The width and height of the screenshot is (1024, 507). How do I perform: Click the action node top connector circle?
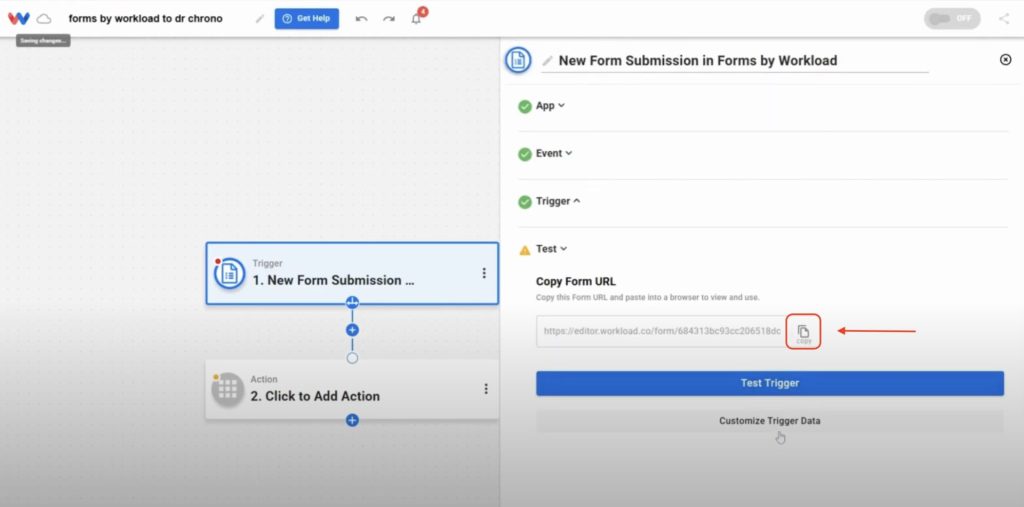[352, 358]
